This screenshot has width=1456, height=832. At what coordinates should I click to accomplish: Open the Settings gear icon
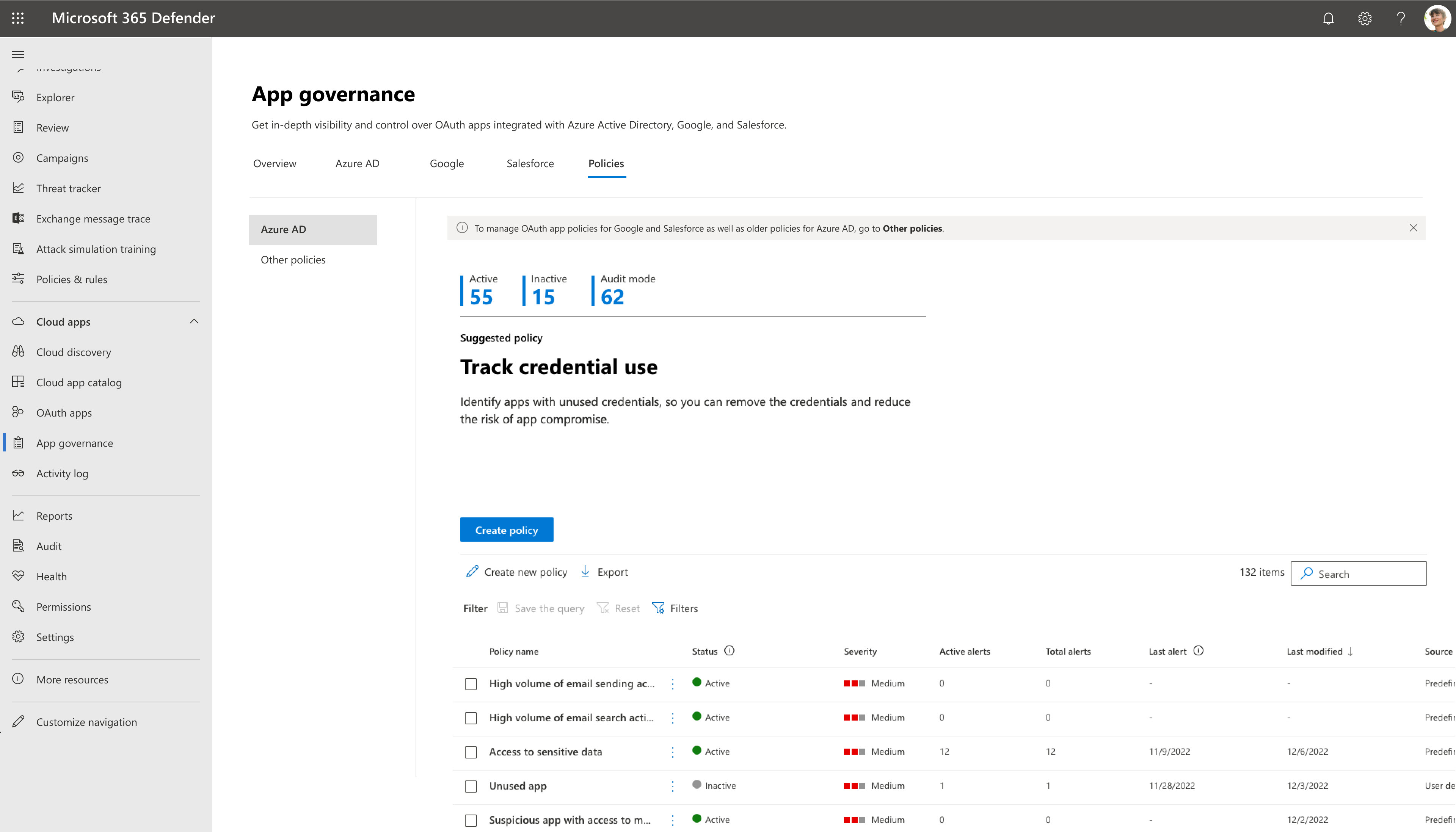click(1363, 18)
